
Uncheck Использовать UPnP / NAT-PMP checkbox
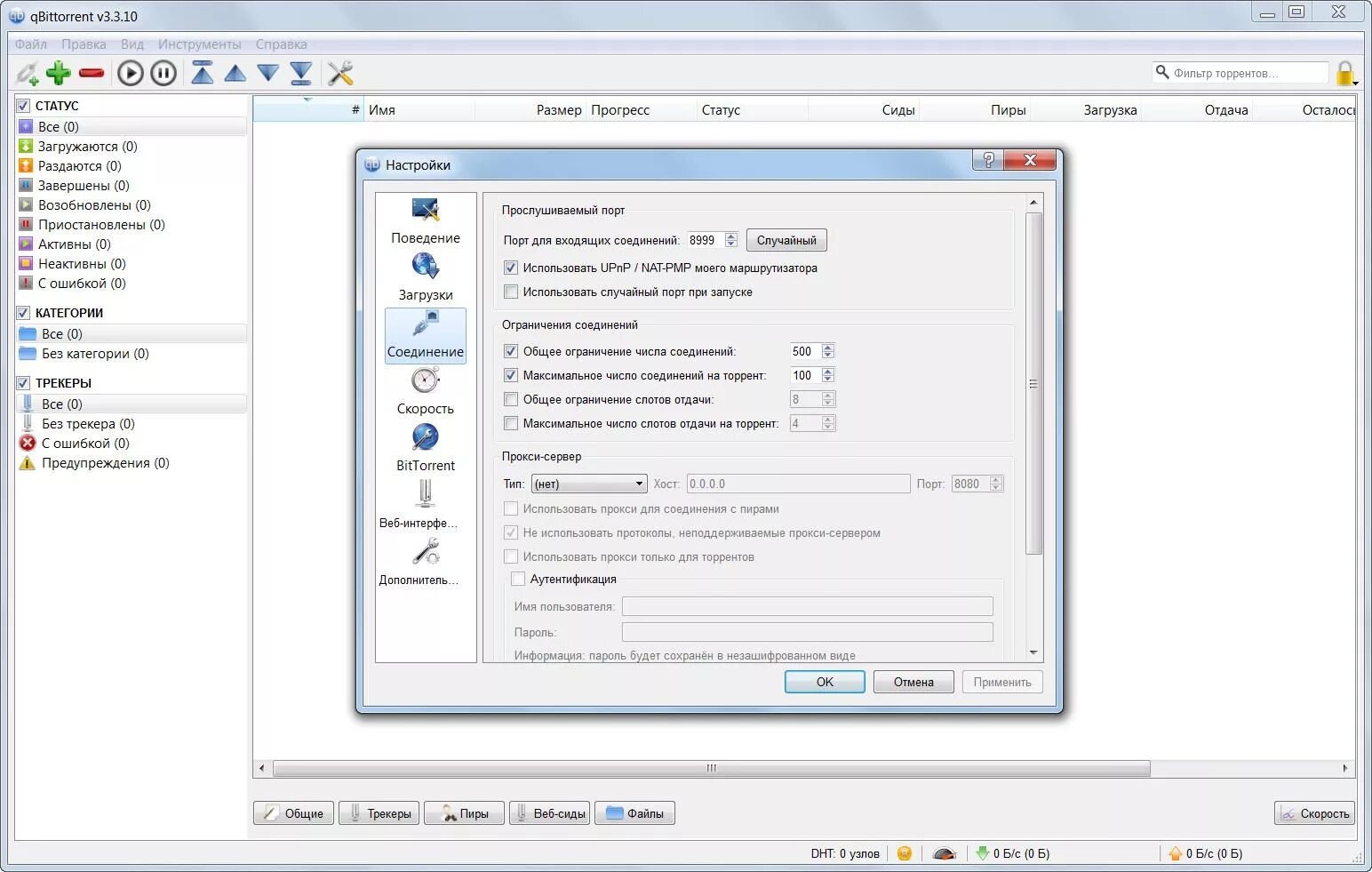511,268
